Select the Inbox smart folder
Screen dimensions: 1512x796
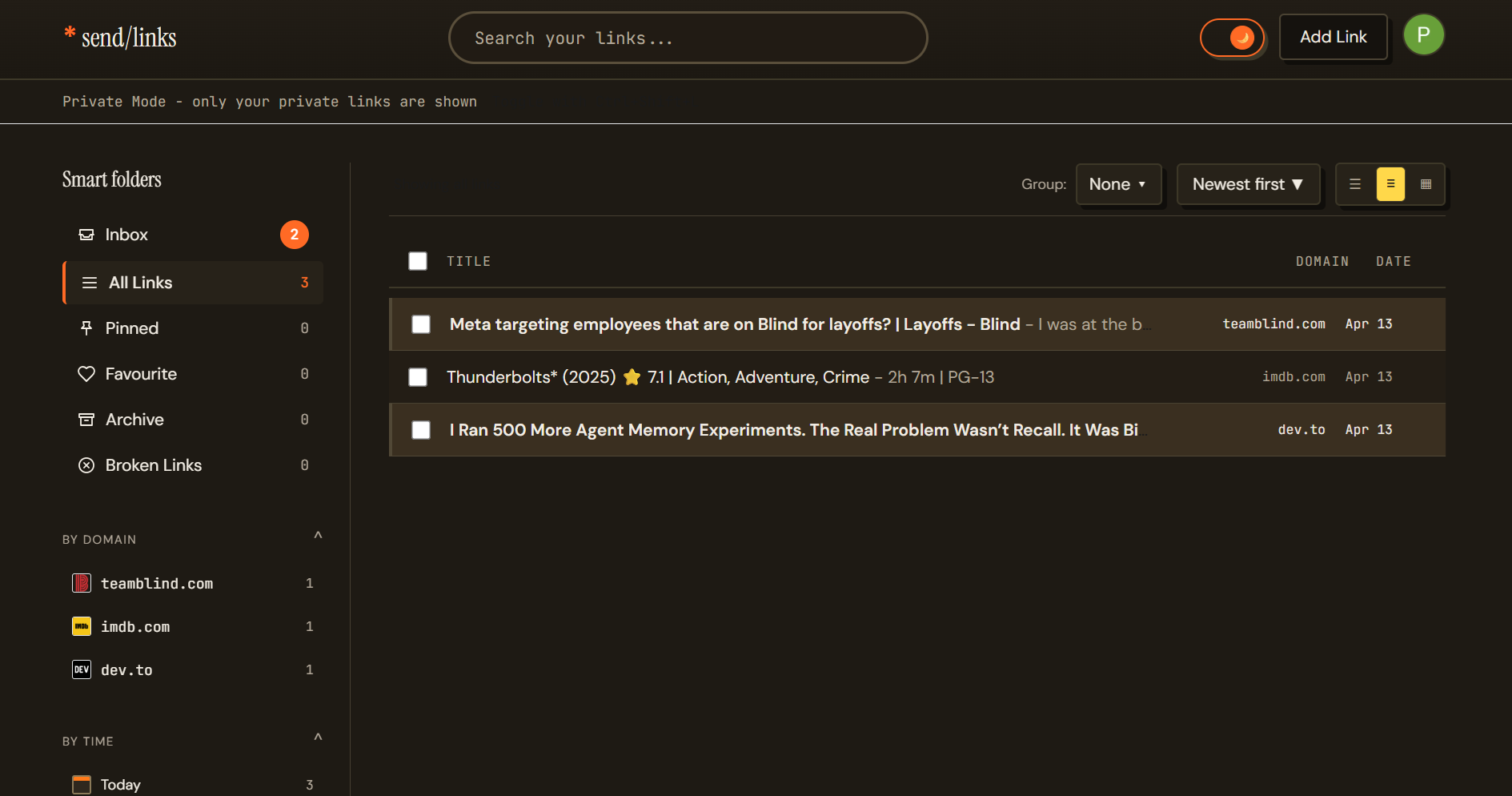[193, 235]
